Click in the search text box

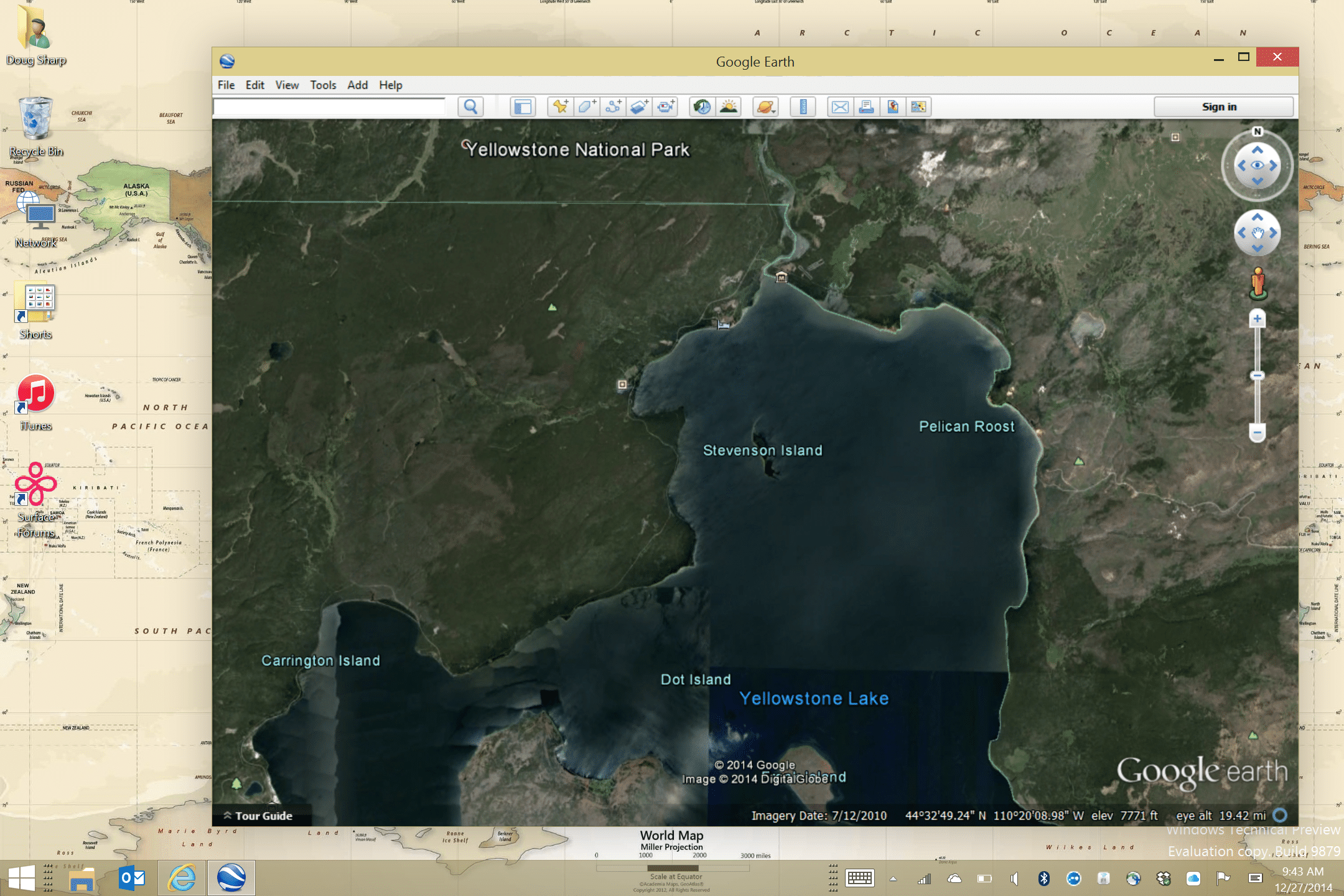[329, 107]
